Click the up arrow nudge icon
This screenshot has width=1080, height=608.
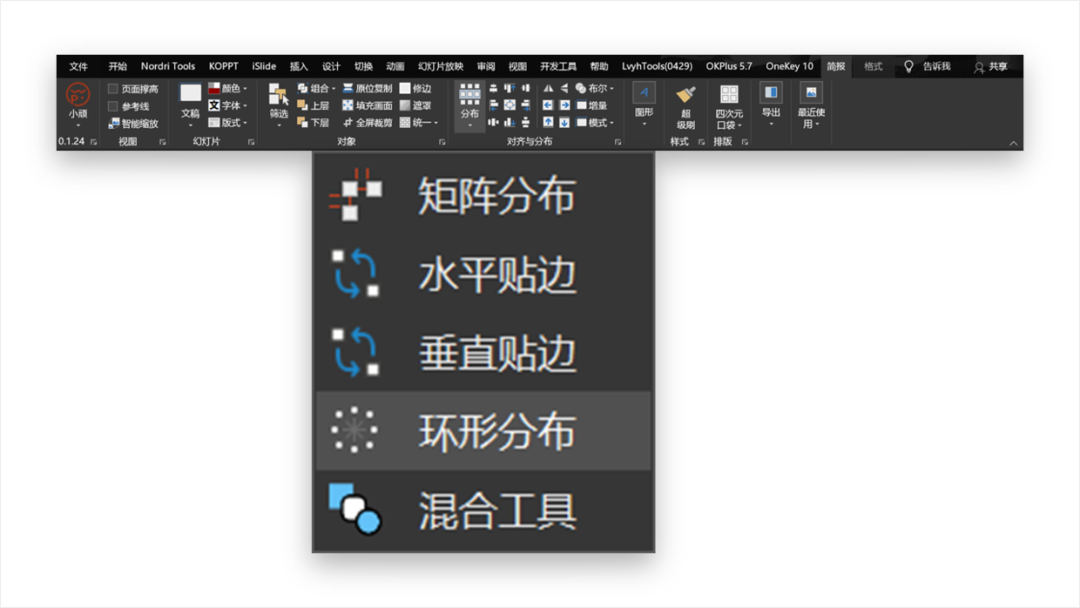point(548,123)
